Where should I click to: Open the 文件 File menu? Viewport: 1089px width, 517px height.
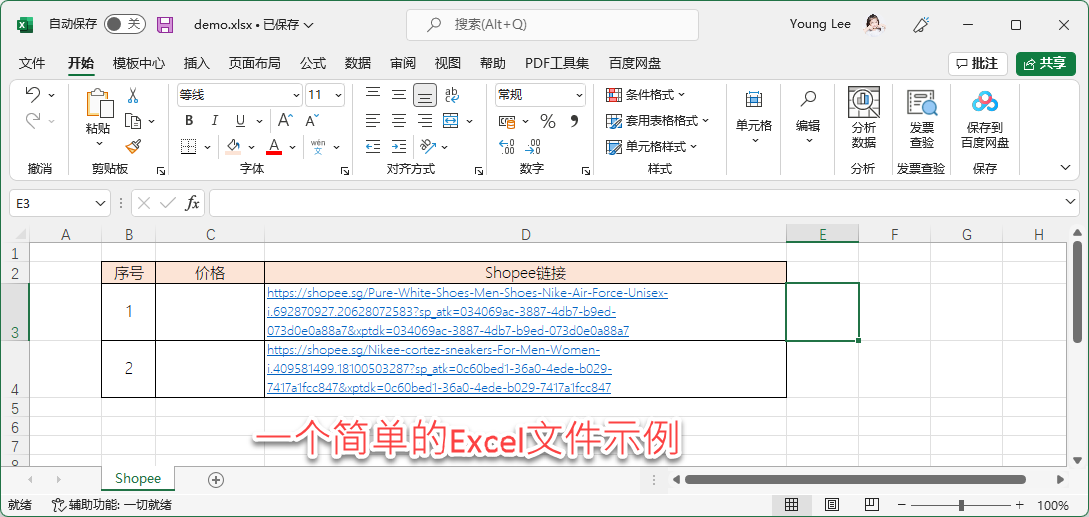pyautogui.click(x=32, y=63)
